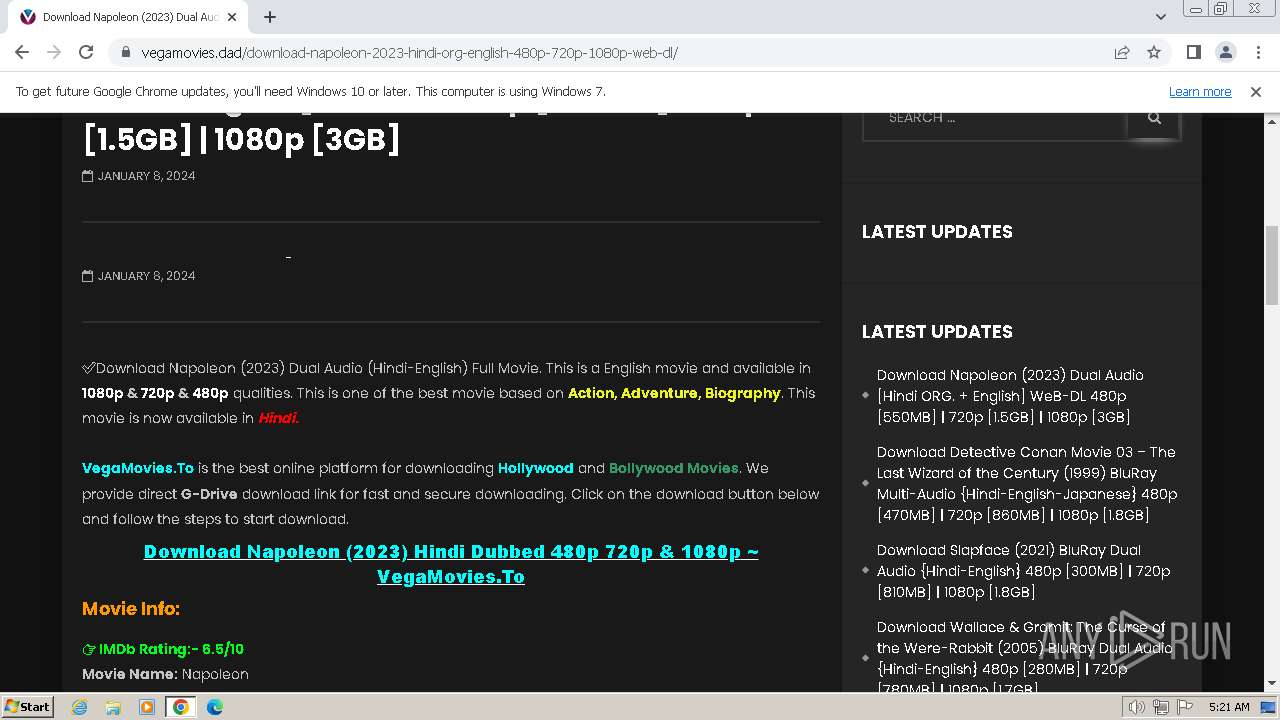
Task: Click the 5:21 AM system clock
Action: tap(1228, 707)
